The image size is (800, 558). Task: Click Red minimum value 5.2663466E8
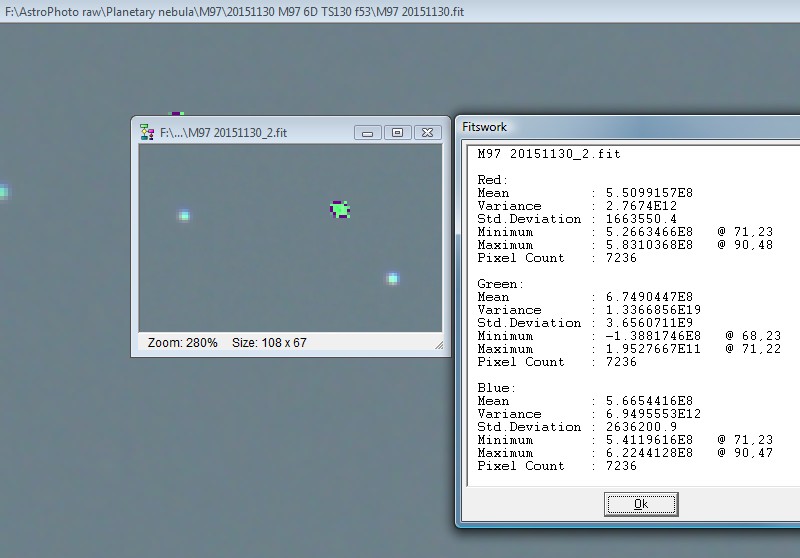[x=649, y=232]
